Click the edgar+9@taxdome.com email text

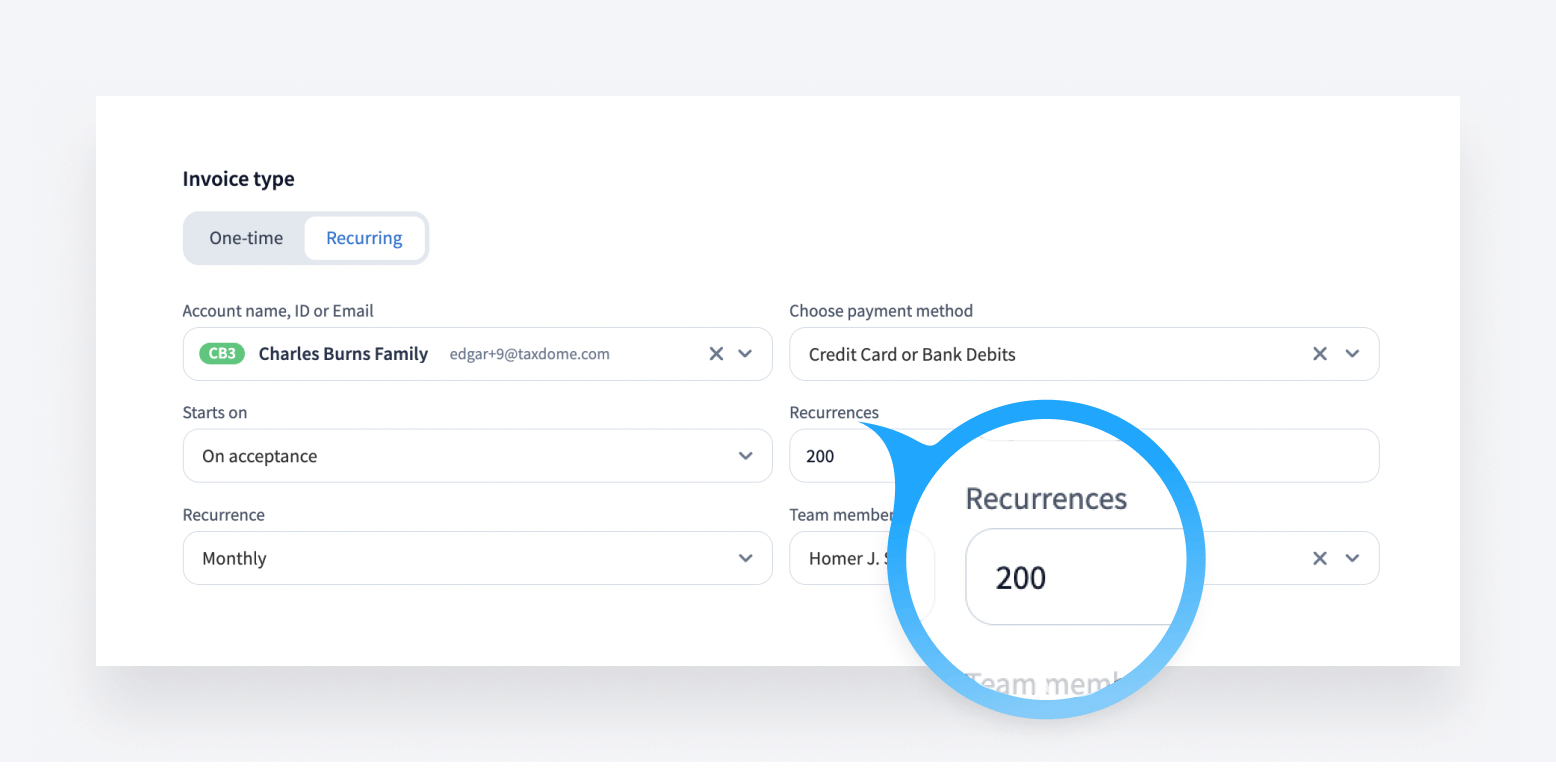click(x=529, y=354)
